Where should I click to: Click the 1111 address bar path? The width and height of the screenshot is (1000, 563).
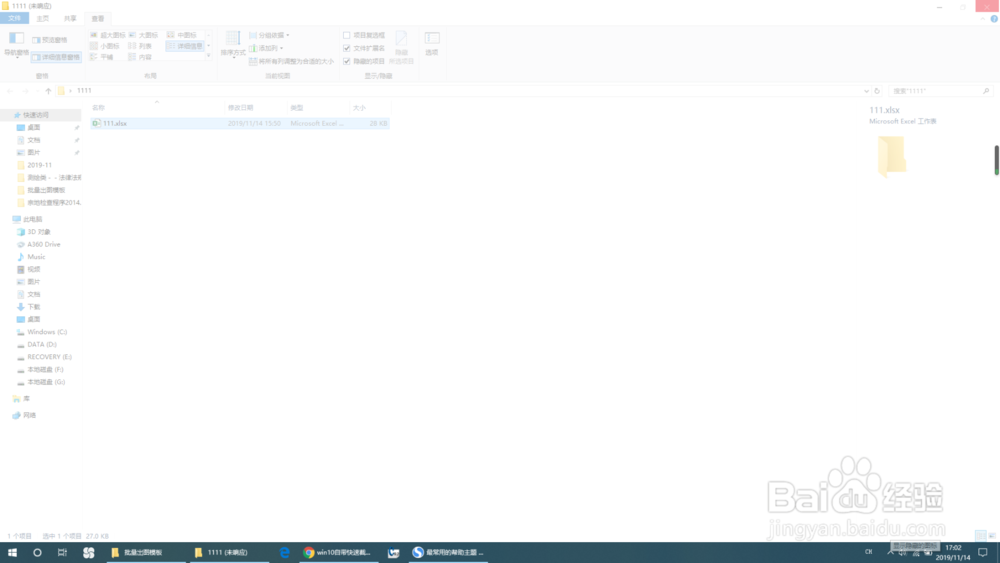pyautogui.click(x=84, y=91)
